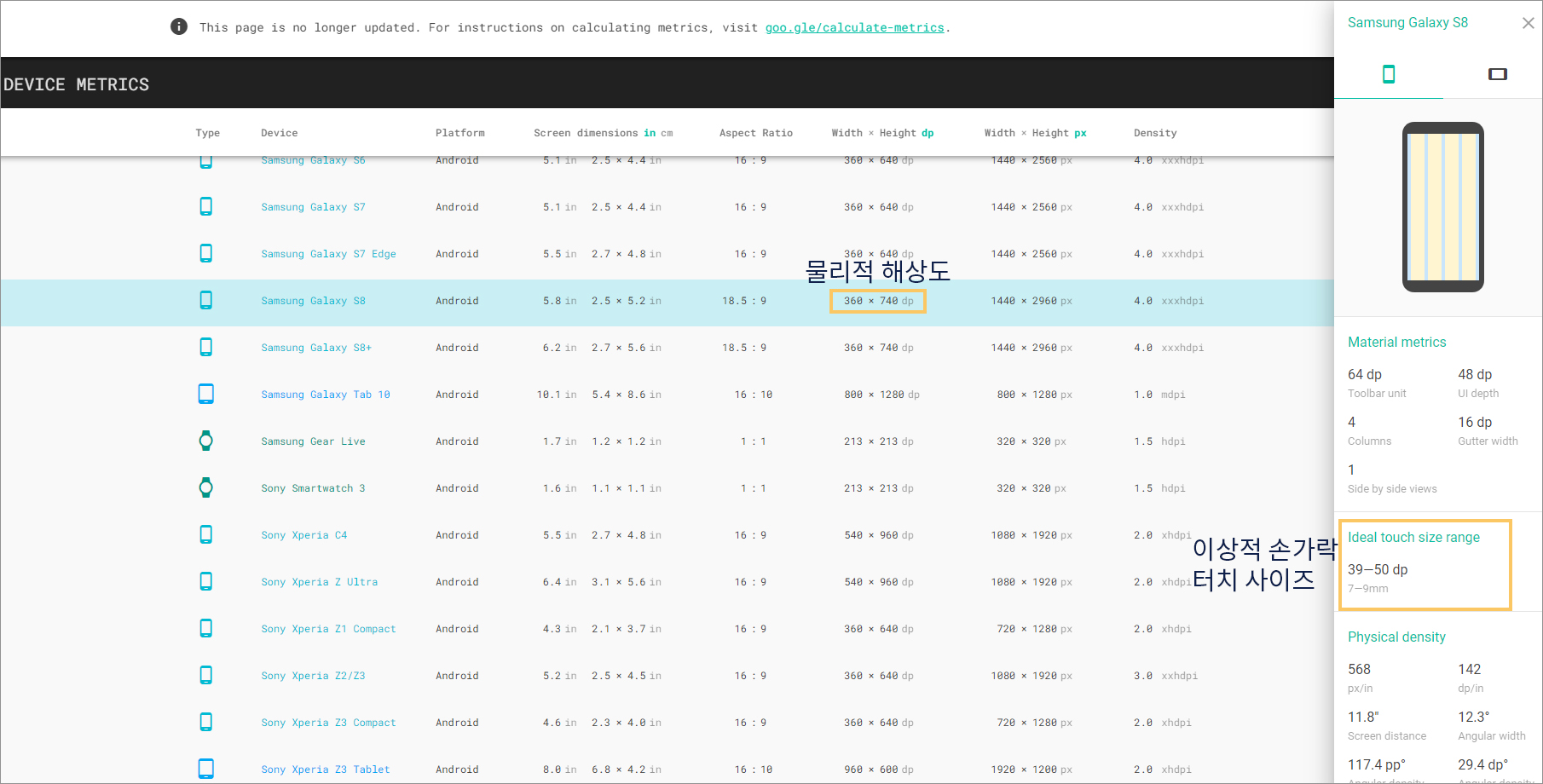The image size is (1543, 784).
Task: Select Samsung Galaxy Tab 10 device link
Action: (326, 395)
